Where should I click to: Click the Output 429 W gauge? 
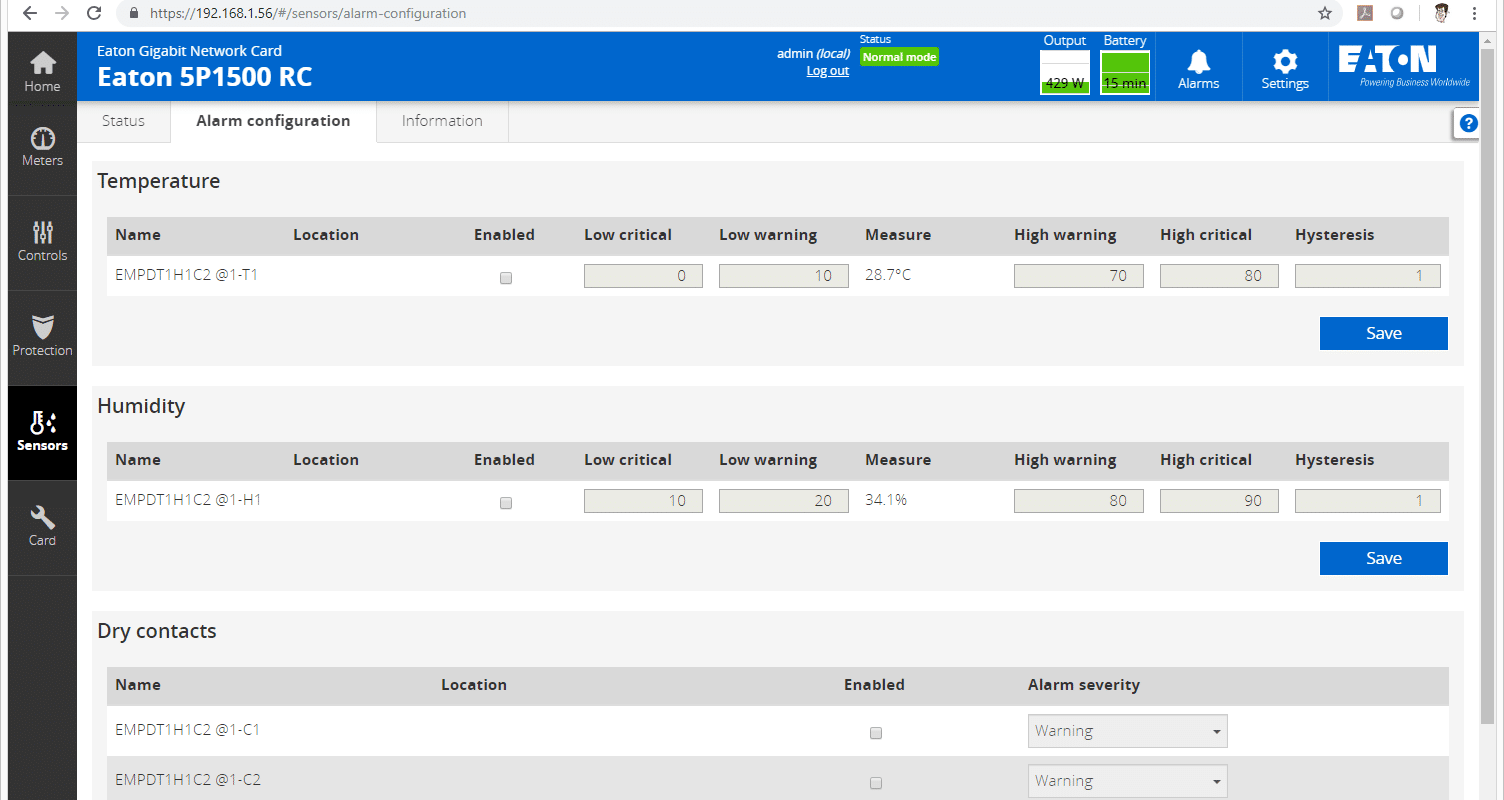(x=1065, y=73)
